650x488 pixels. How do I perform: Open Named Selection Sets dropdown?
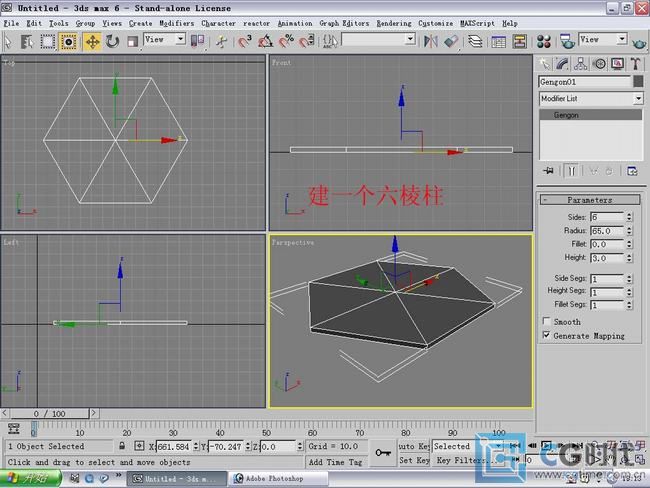[378, 39]
